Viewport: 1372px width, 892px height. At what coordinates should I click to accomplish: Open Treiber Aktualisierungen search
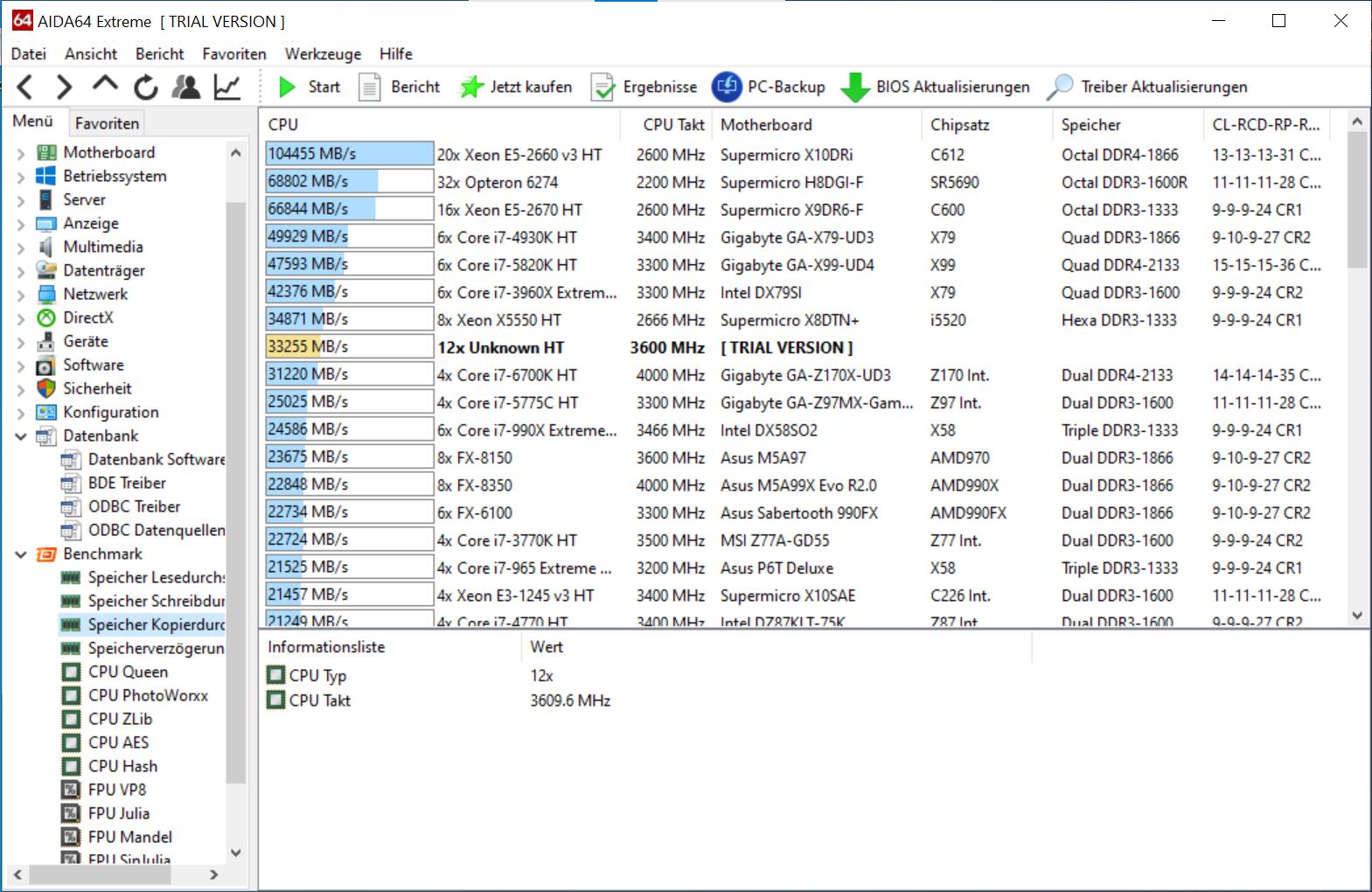(1147, 87)
